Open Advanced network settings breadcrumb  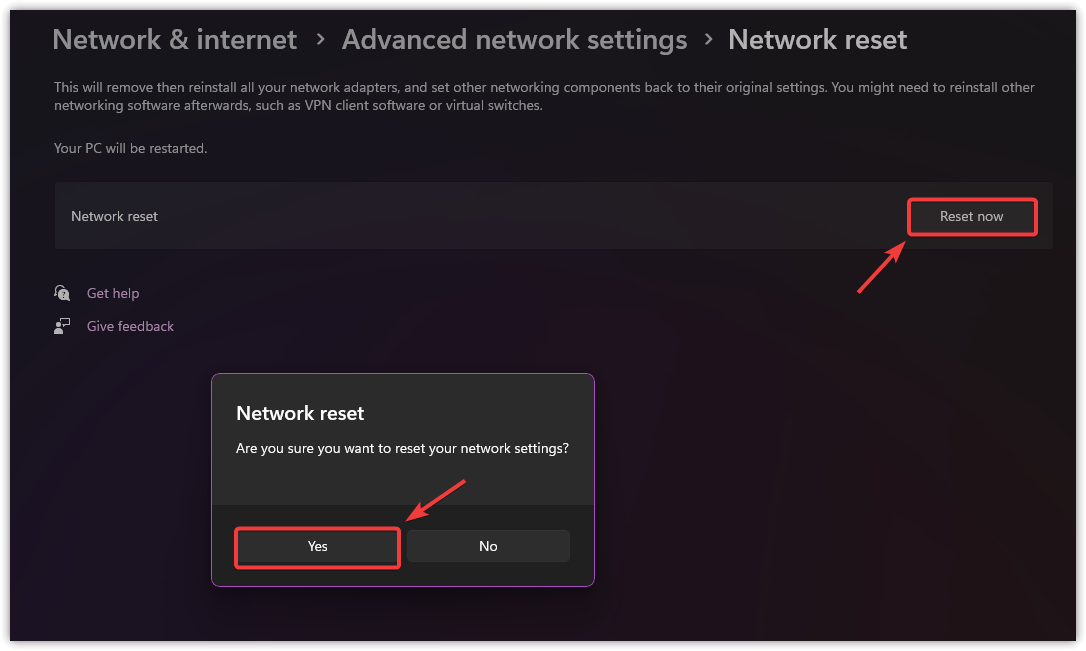[x=514, y=40]
